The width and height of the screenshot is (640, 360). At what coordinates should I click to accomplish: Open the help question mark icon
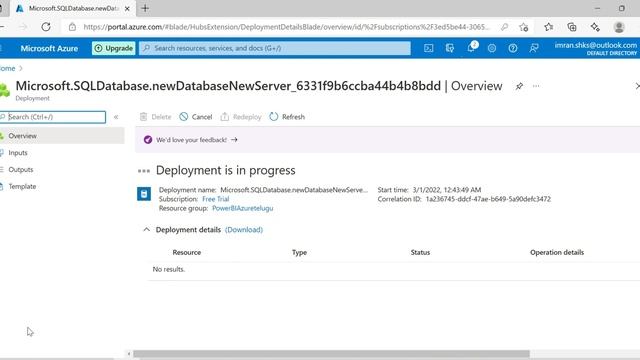pyautogui.click(x=513, y=48)
